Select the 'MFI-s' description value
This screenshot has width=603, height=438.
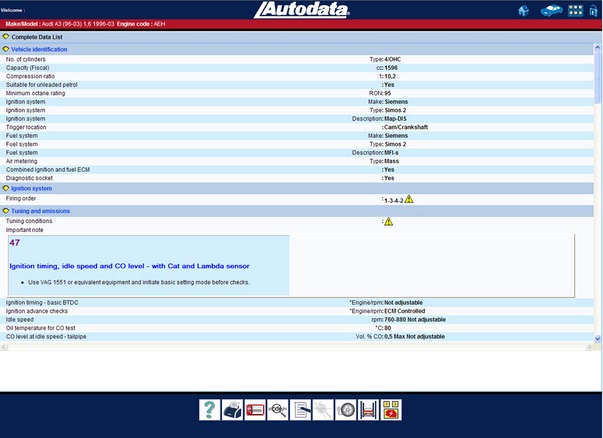391,153
